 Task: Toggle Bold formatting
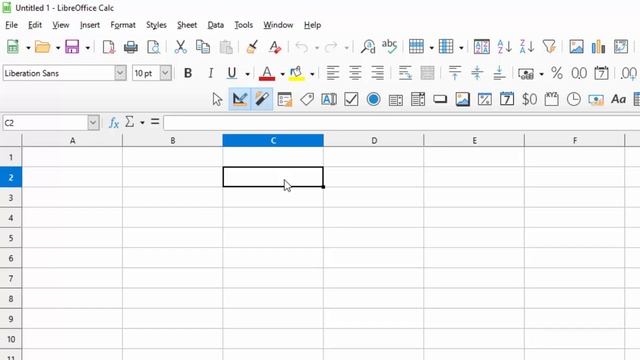[x=188, y=73]
